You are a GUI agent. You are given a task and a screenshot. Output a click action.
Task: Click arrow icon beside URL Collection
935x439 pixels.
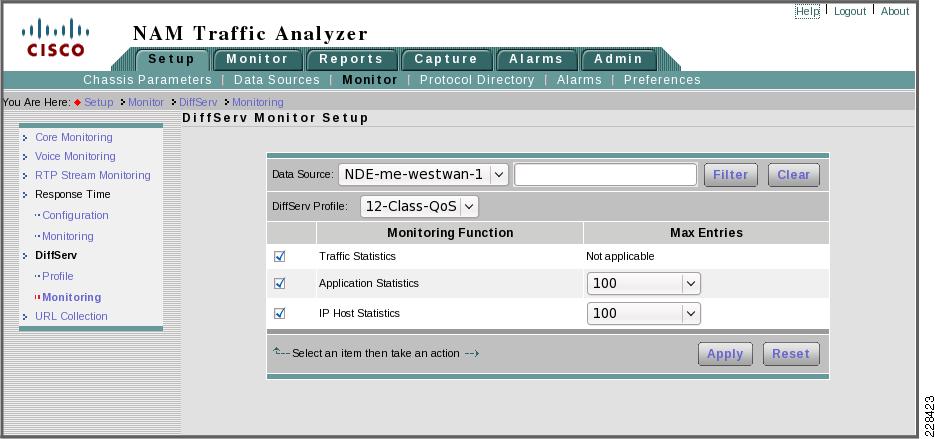click(x=25, y=317)
